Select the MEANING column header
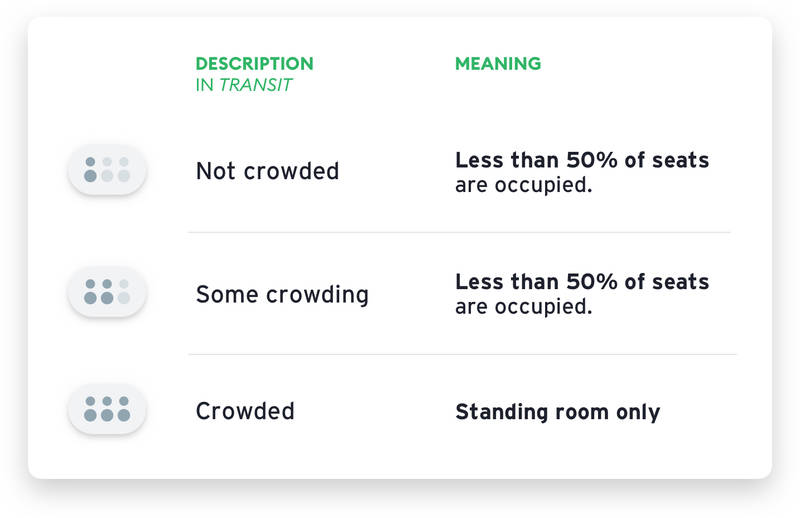This screenshot has height=518, width=800. pyautogui.click(x=498, y=64)
